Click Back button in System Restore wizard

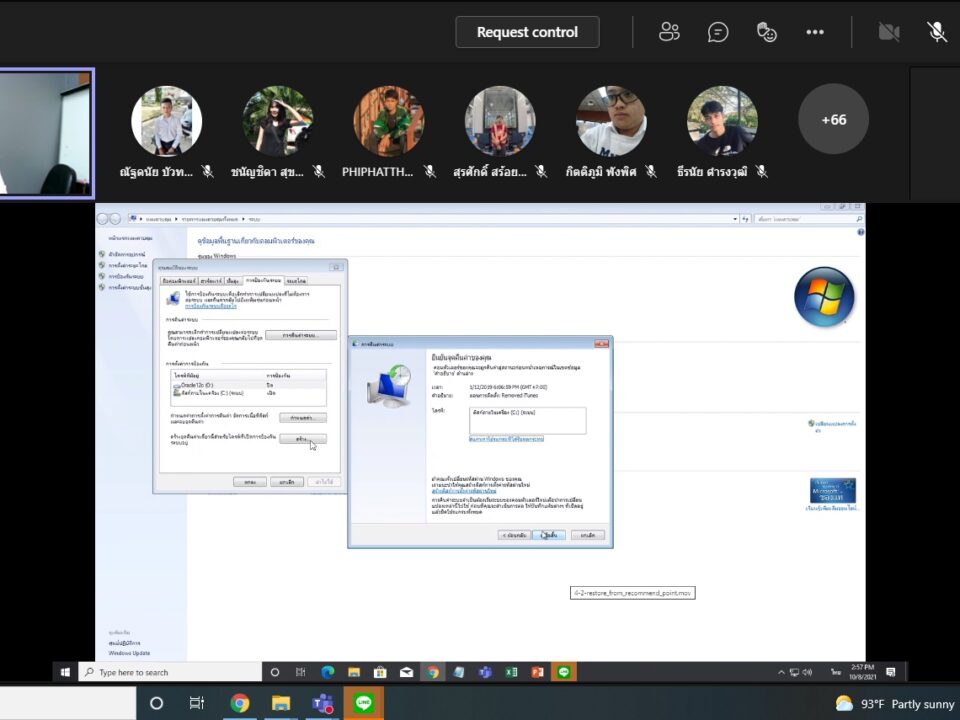pos(514,535)
